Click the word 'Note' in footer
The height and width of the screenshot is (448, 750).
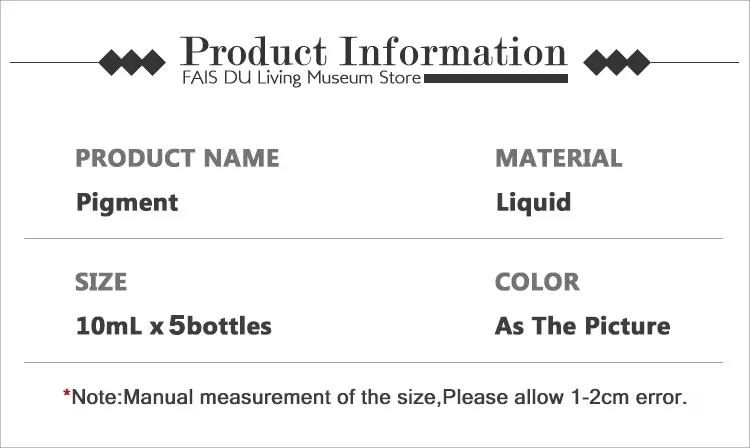point(95,398)
